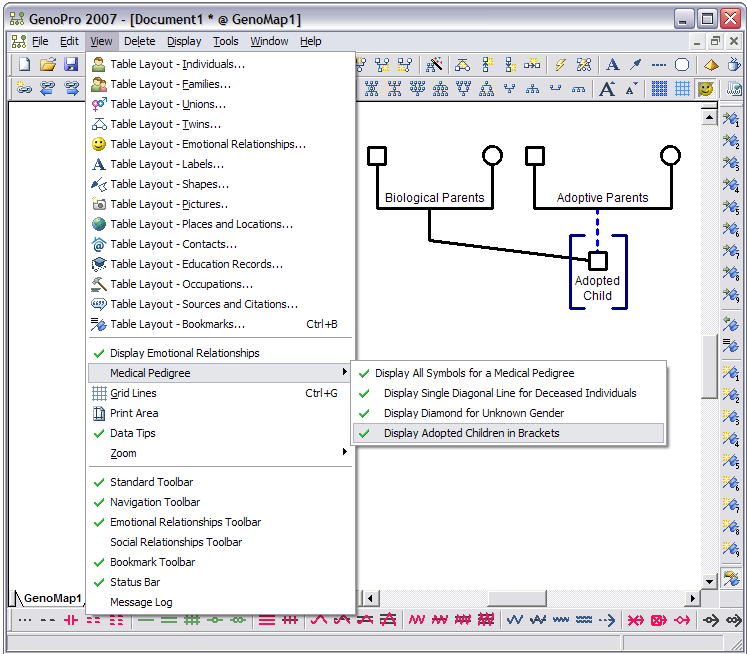Choose Table Layout - Twins menu entry
This screenshot has width=747, height=654.
[166, 124]
